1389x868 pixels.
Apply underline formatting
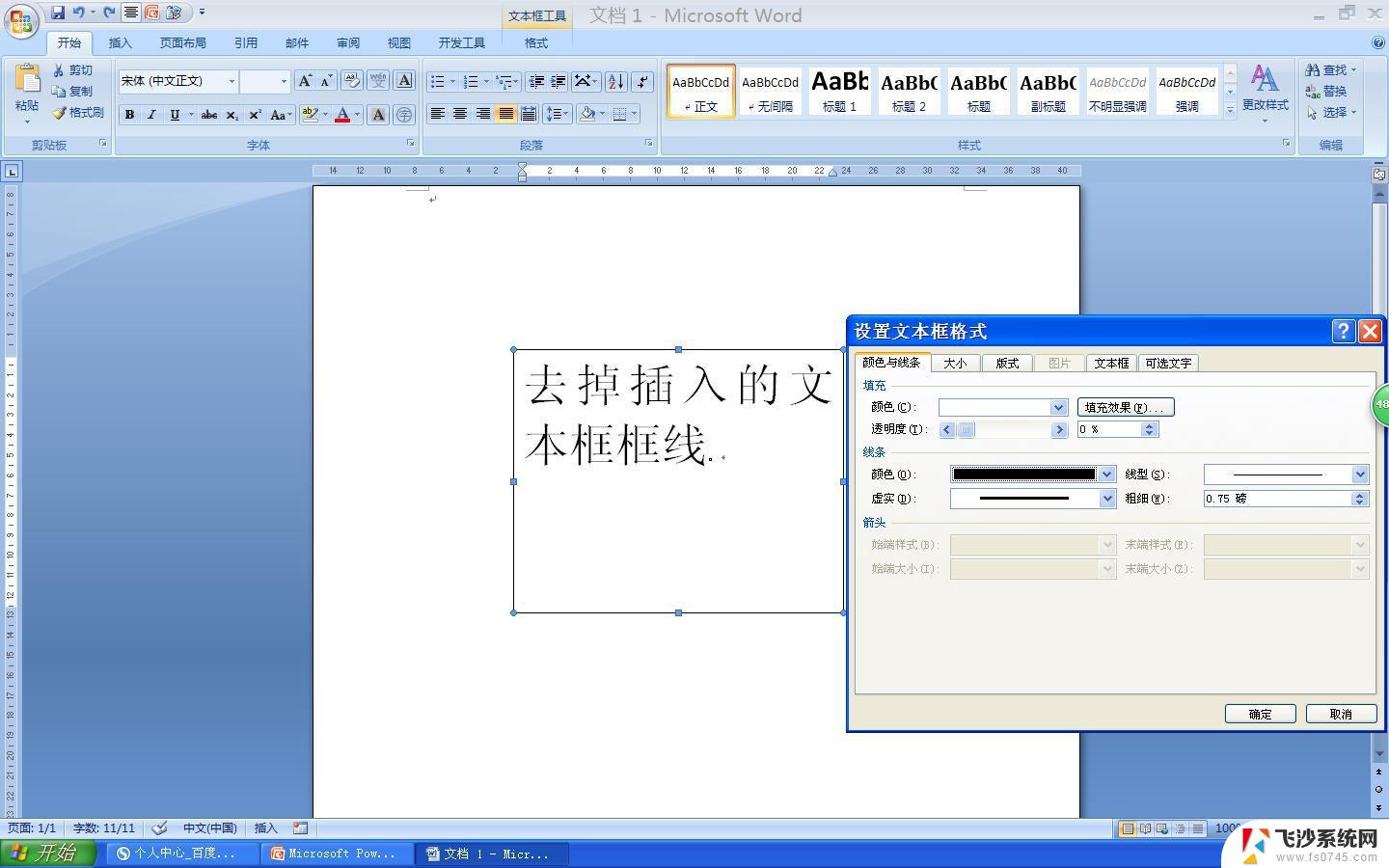pos(175,115)
